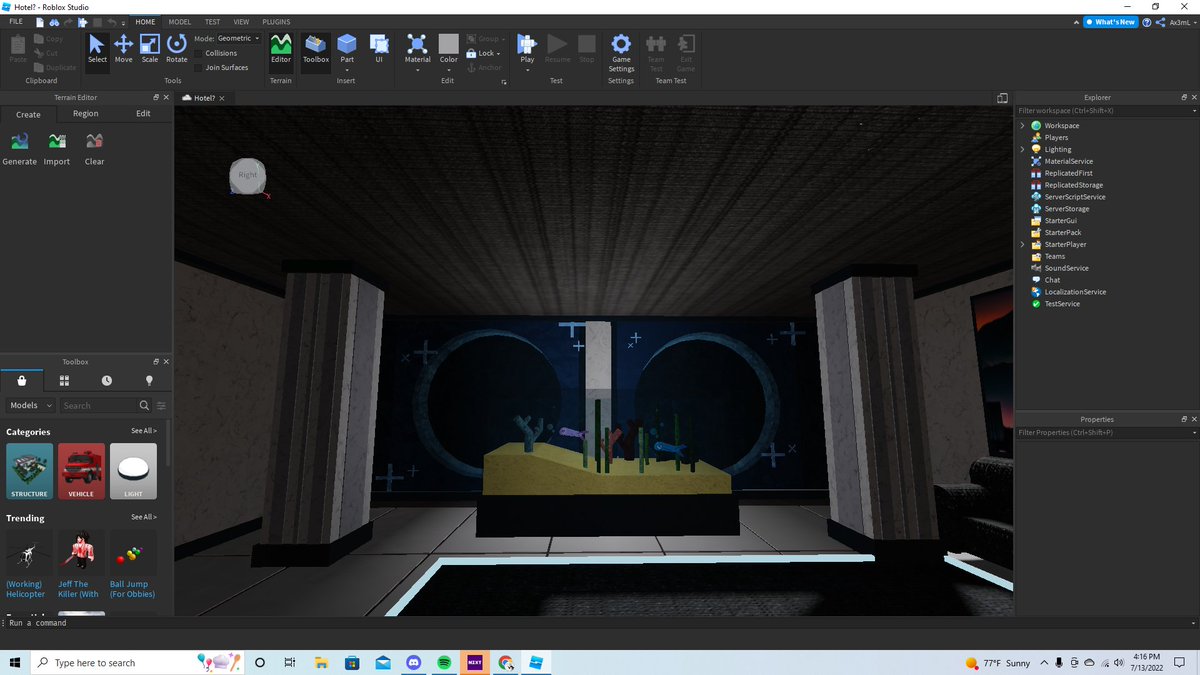Open the Play dropdown arrow
The height and width of the screenshot is (675, 1200).
(x=527, y=70)
